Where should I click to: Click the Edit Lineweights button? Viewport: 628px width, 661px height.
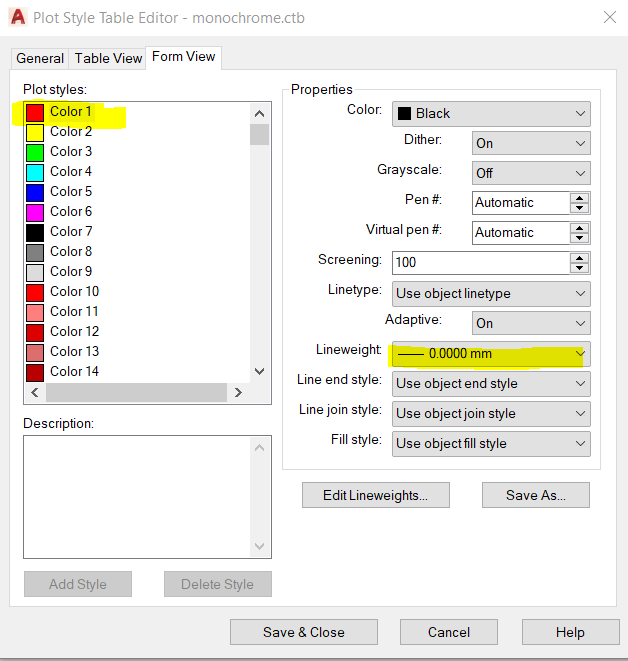(x=376, y=495)
